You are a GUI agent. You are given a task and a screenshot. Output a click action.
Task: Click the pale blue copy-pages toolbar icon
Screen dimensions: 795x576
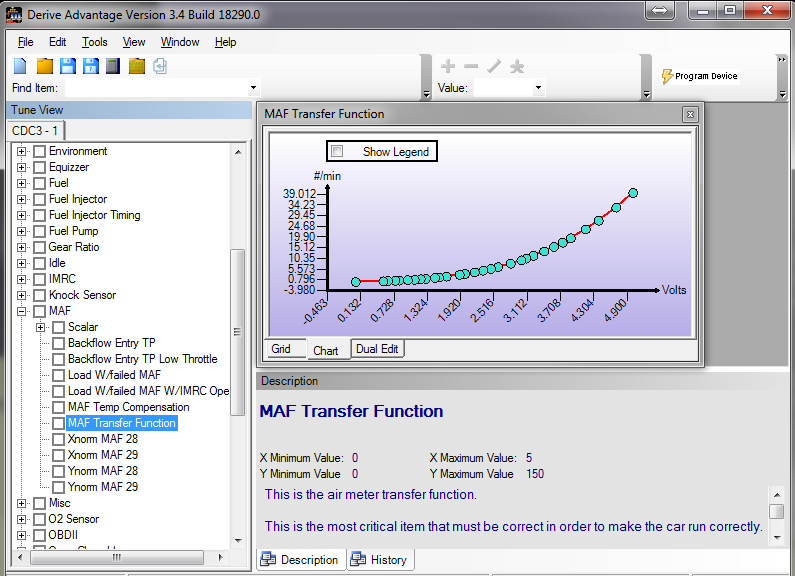pos(160,66)
